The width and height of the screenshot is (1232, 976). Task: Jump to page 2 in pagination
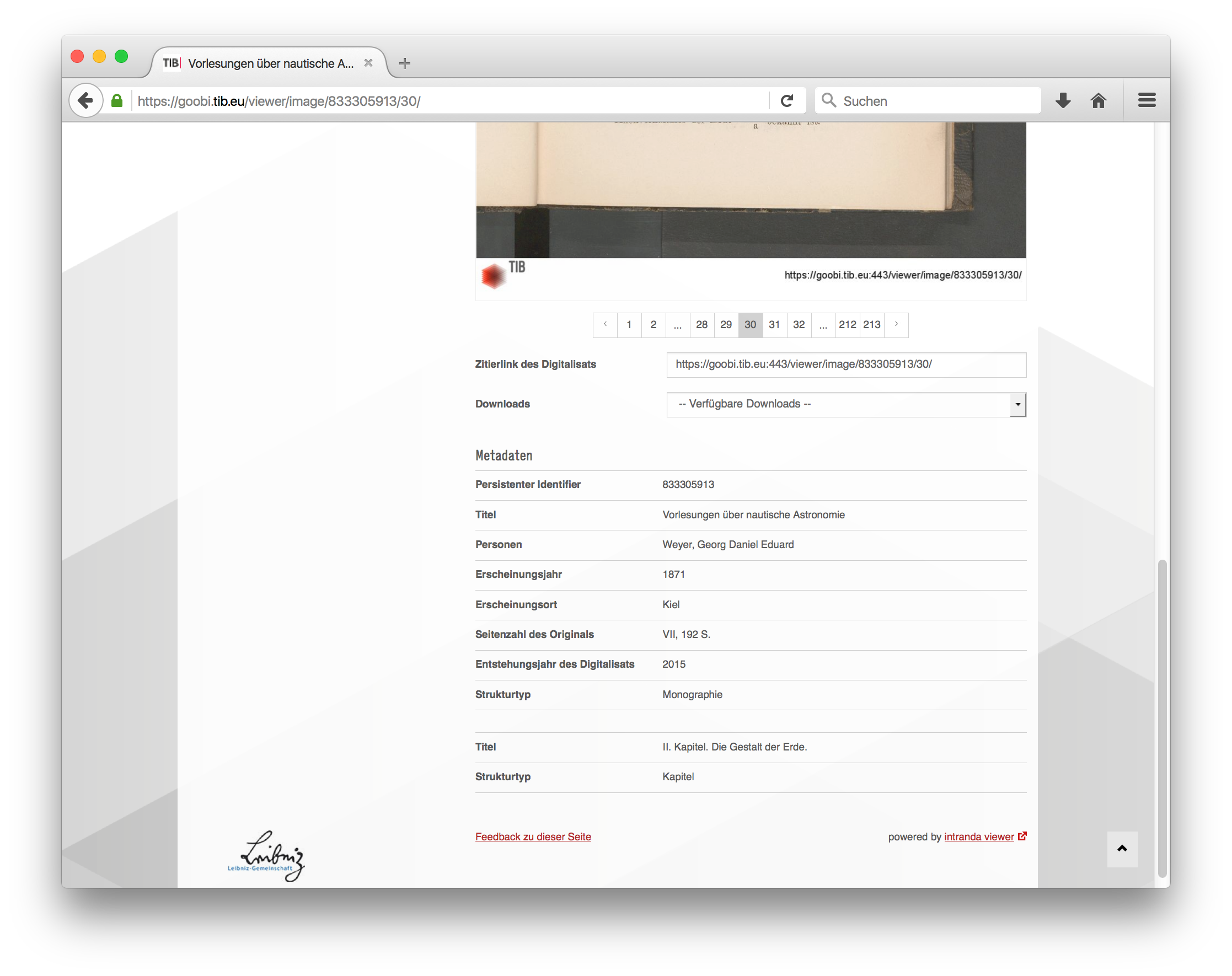point(654,325)
